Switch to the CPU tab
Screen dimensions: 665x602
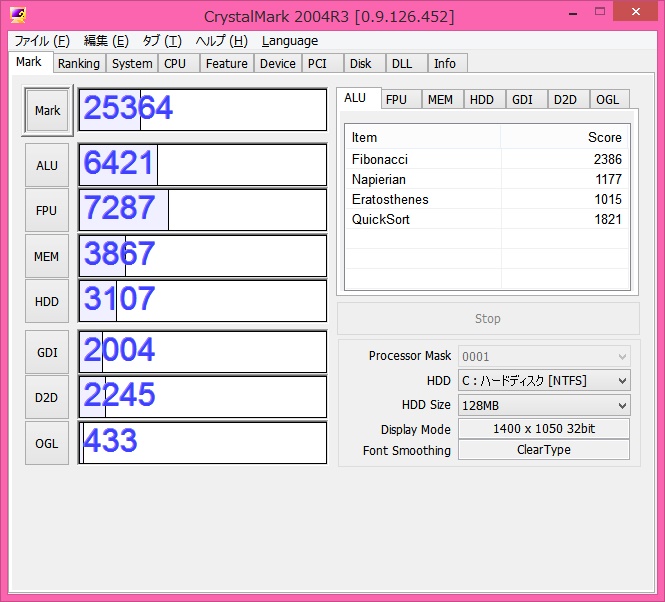[179, 63]
